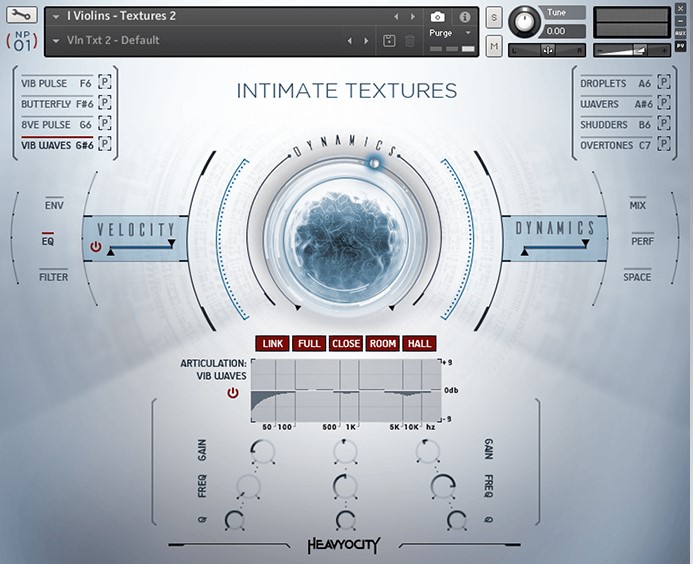Select the OVERTONES articulation

(x=615, y=145)
